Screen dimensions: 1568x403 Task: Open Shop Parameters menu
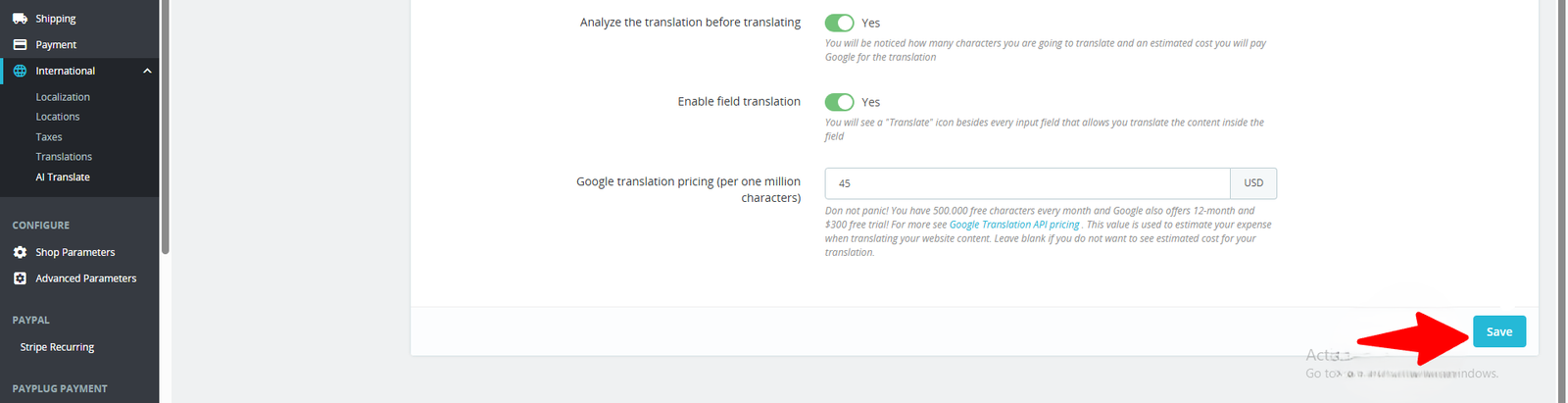tap(75, 252)
